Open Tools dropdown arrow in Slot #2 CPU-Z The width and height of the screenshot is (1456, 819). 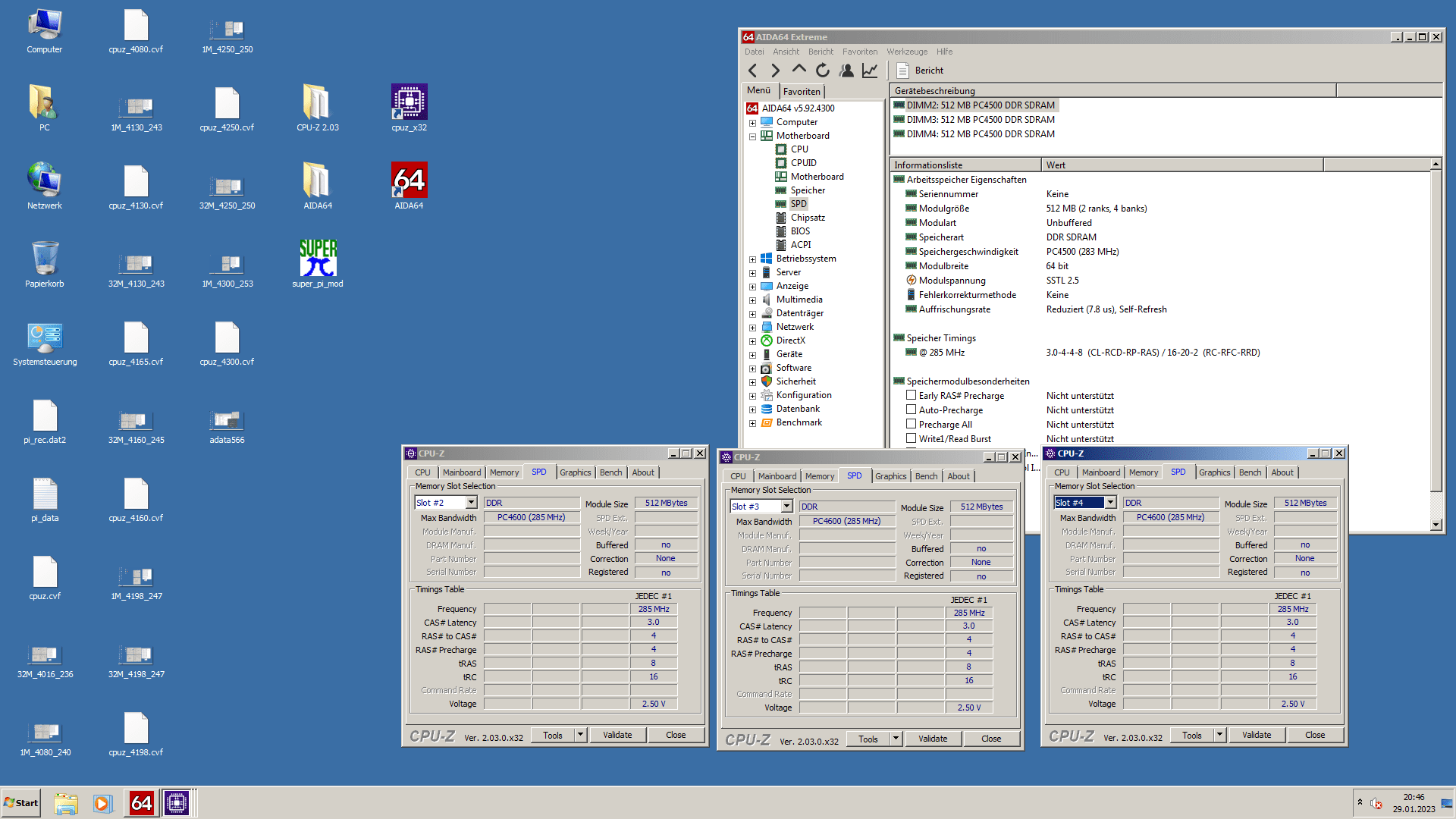[580, 735]
